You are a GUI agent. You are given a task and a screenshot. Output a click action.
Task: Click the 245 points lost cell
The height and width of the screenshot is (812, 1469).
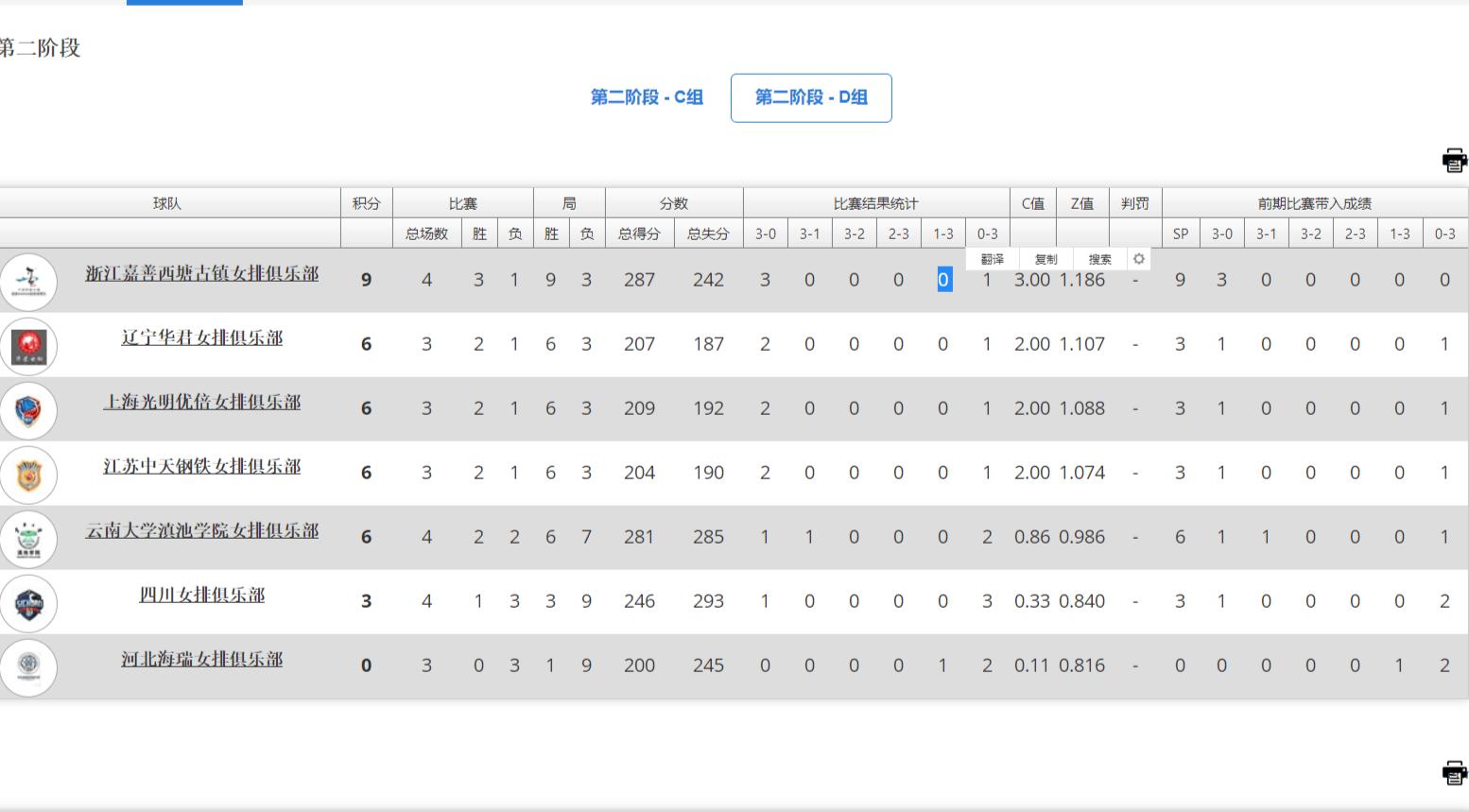pos(709,665)
